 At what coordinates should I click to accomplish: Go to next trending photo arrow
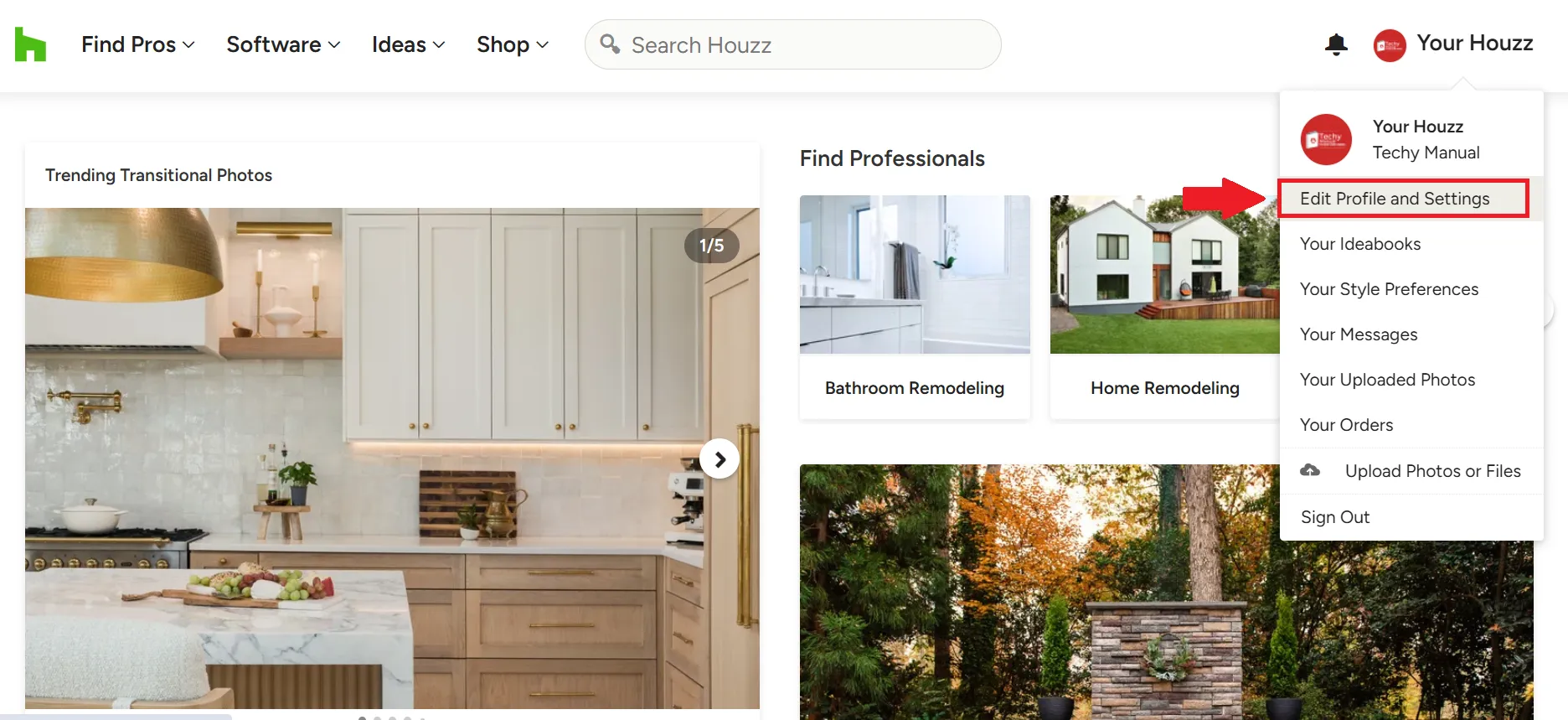[720, 458]
